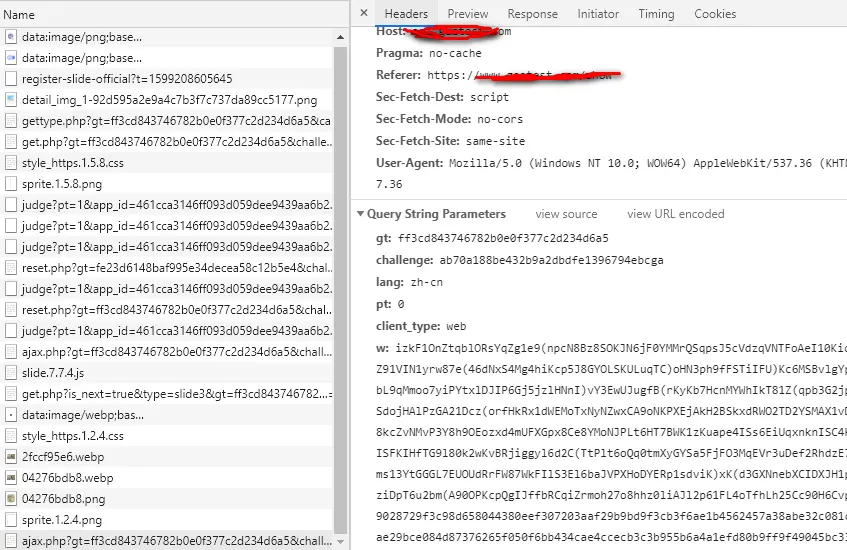Click the gettype.php document icon
Viewport: 847px width, 550px height.
click(x=11, y=120)
